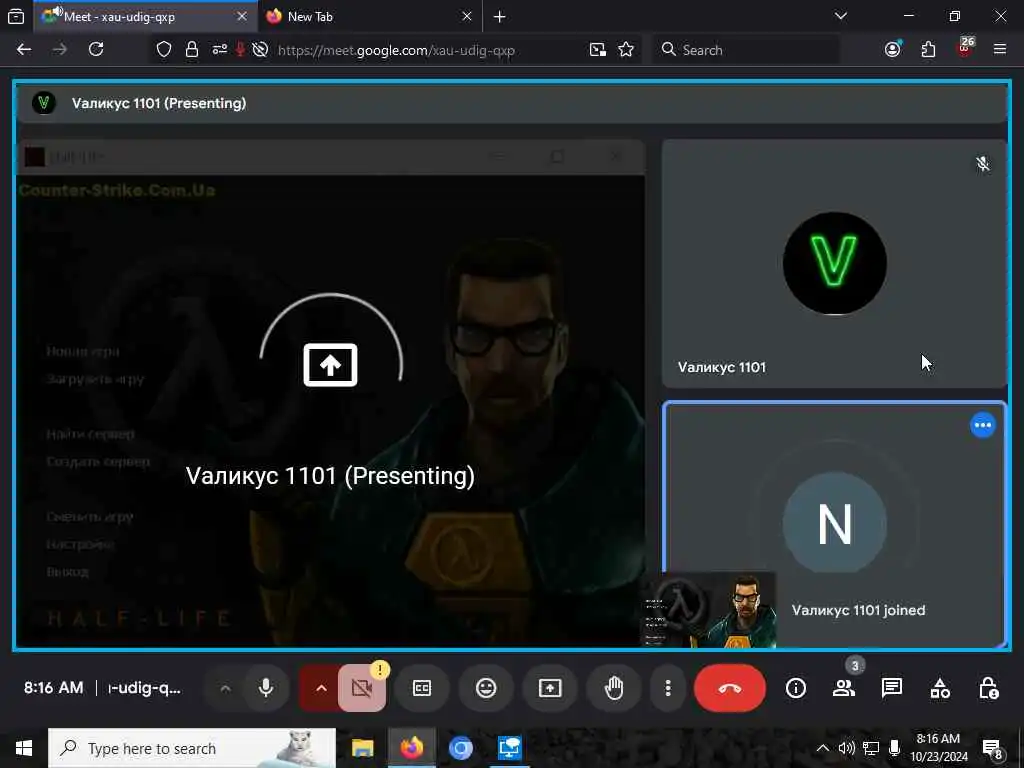Toggle the microphone in Meet controls
The image size is (1024, 768).
(266, 688)
